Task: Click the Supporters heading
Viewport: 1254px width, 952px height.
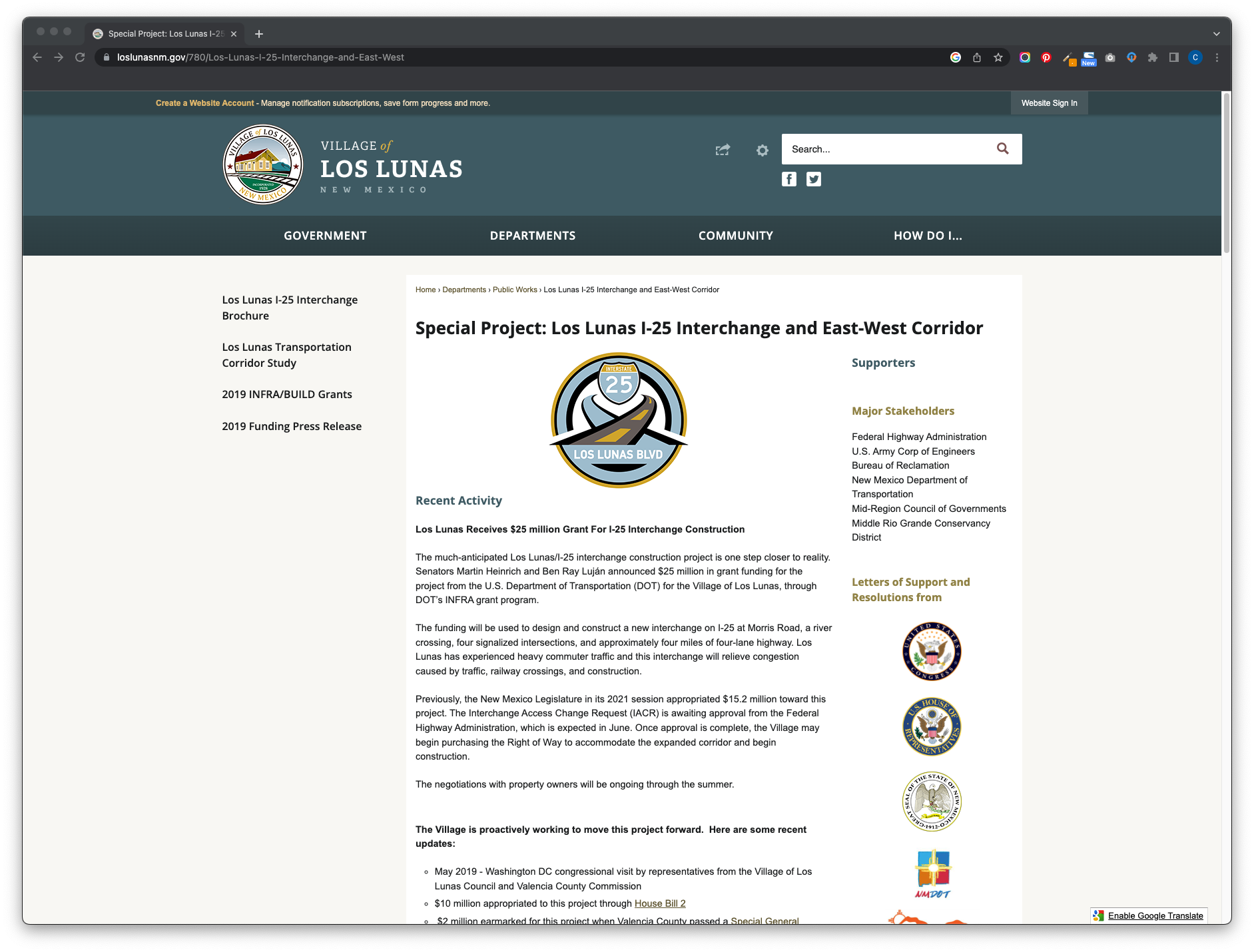Action: (x=883, y=363)
